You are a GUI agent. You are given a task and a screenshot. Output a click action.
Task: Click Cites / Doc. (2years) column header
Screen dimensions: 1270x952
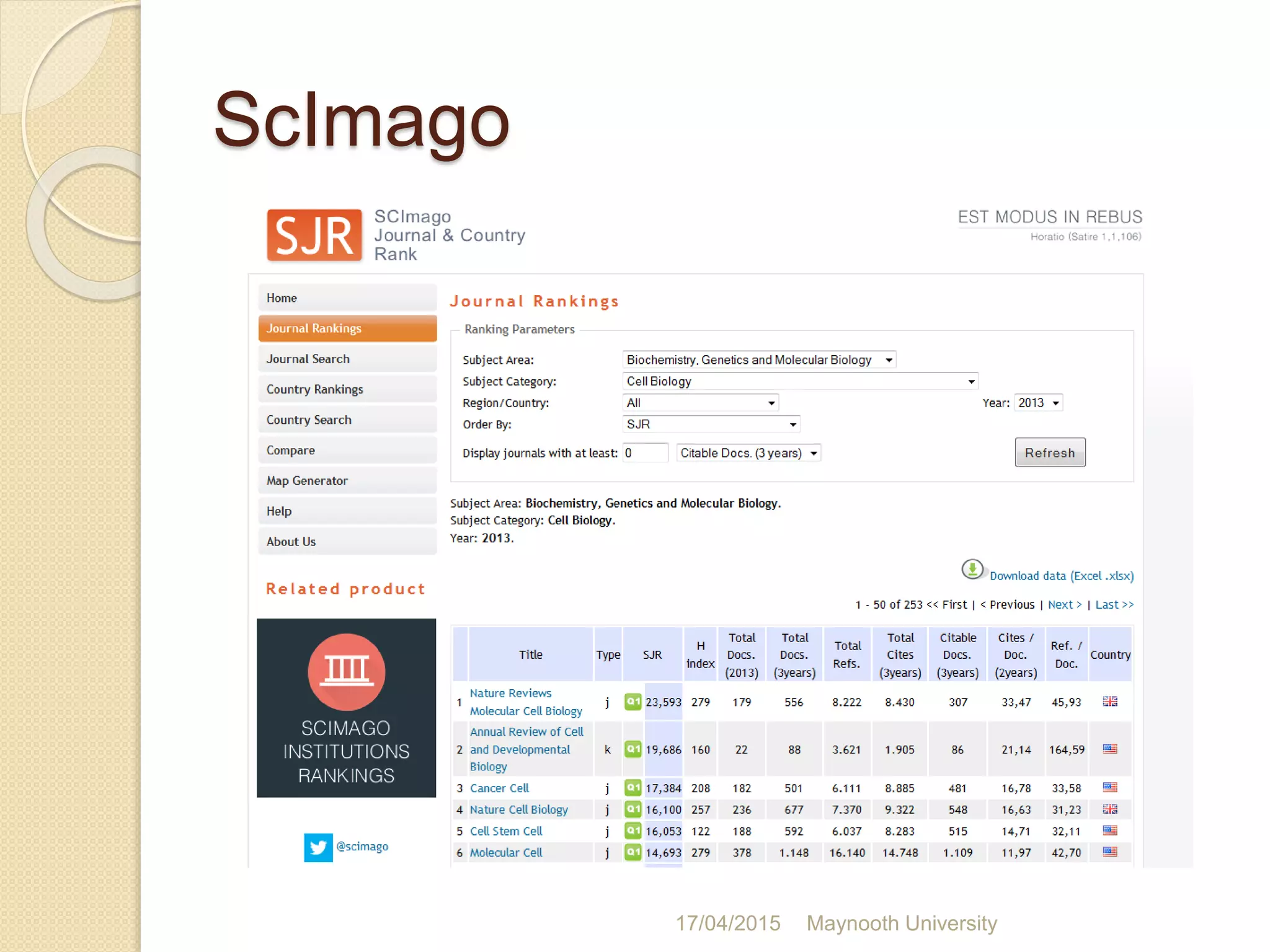pos(1016,654)
